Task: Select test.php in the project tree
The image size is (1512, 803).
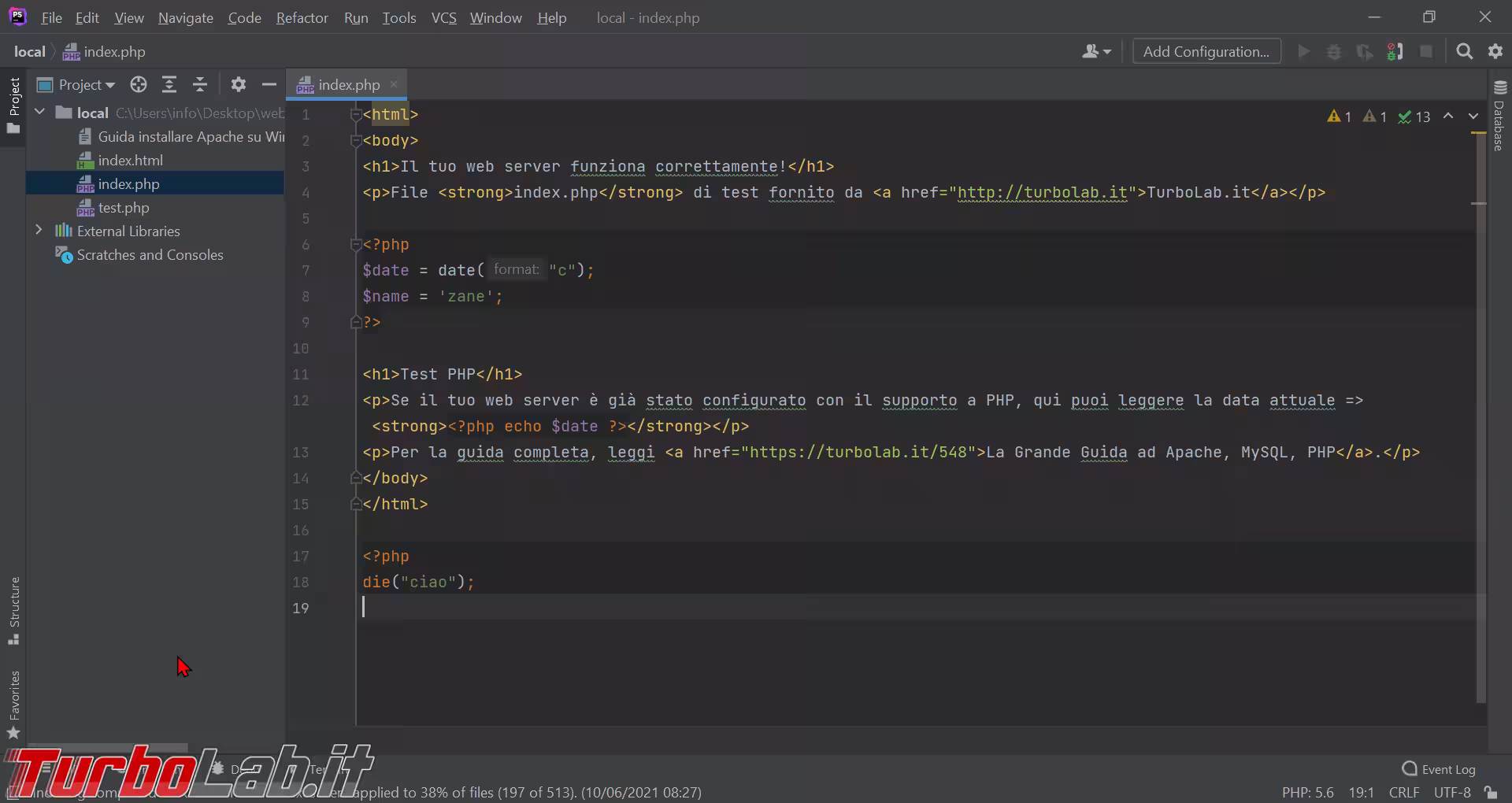Action: 123,208
